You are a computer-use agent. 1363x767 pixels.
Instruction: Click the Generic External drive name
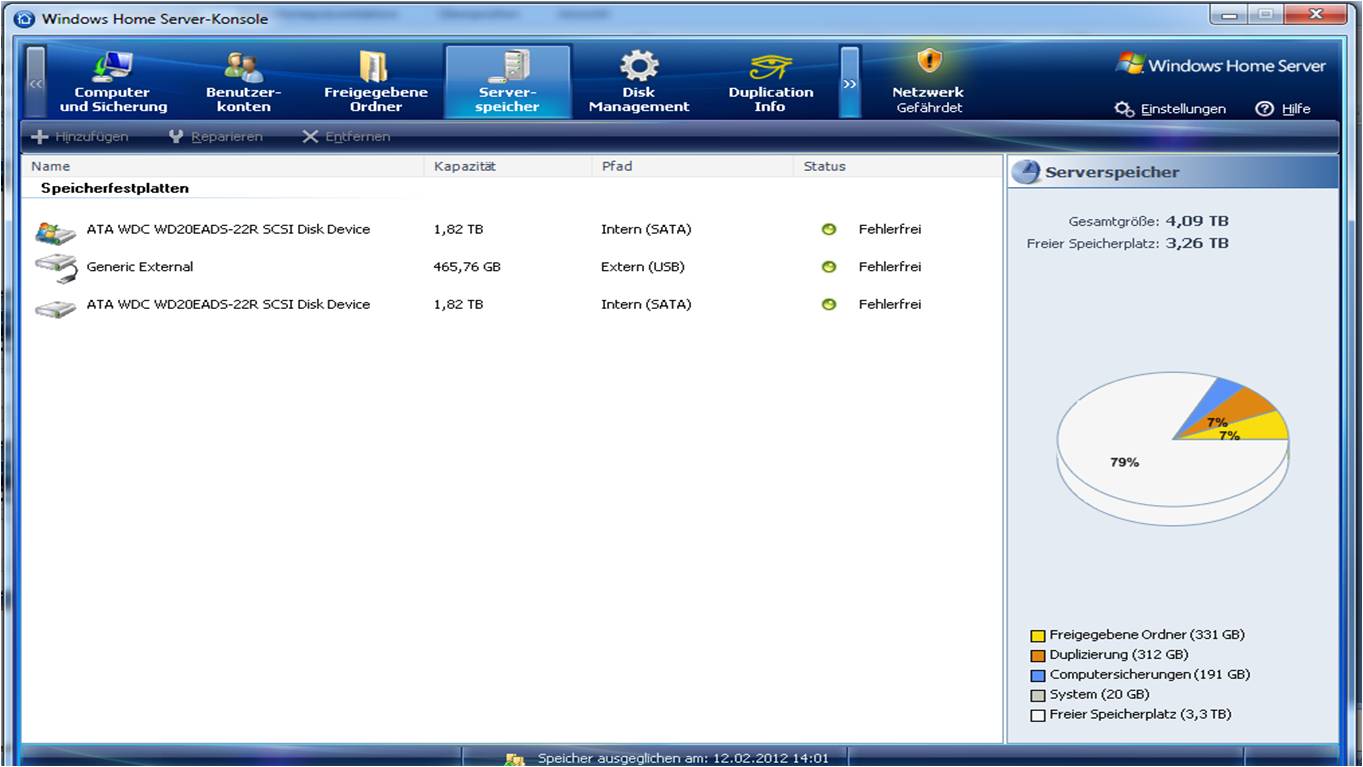tap(140, 267)
